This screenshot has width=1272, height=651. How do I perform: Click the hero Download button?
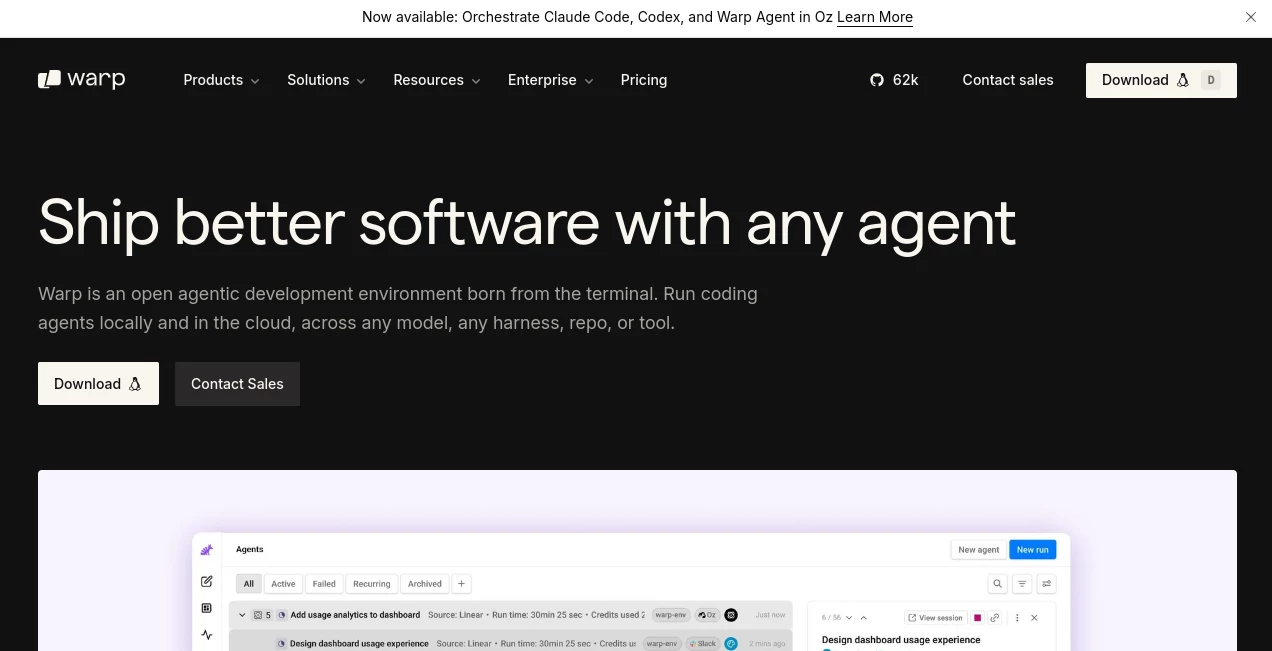[x=98, y=384]
